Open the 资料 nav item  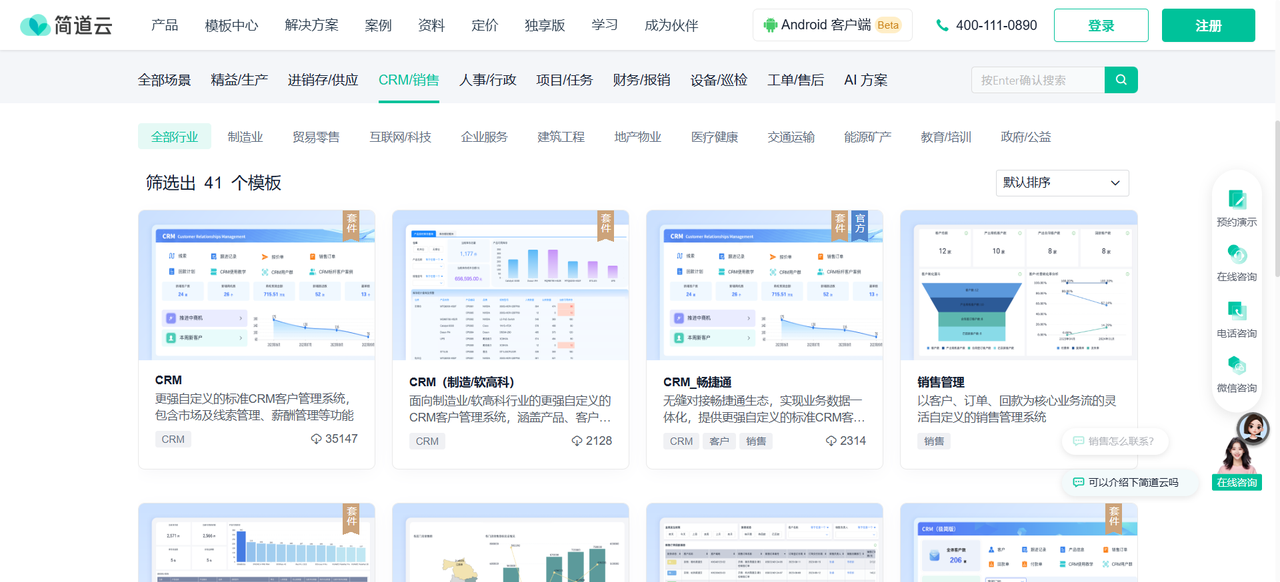coord(431,25)
